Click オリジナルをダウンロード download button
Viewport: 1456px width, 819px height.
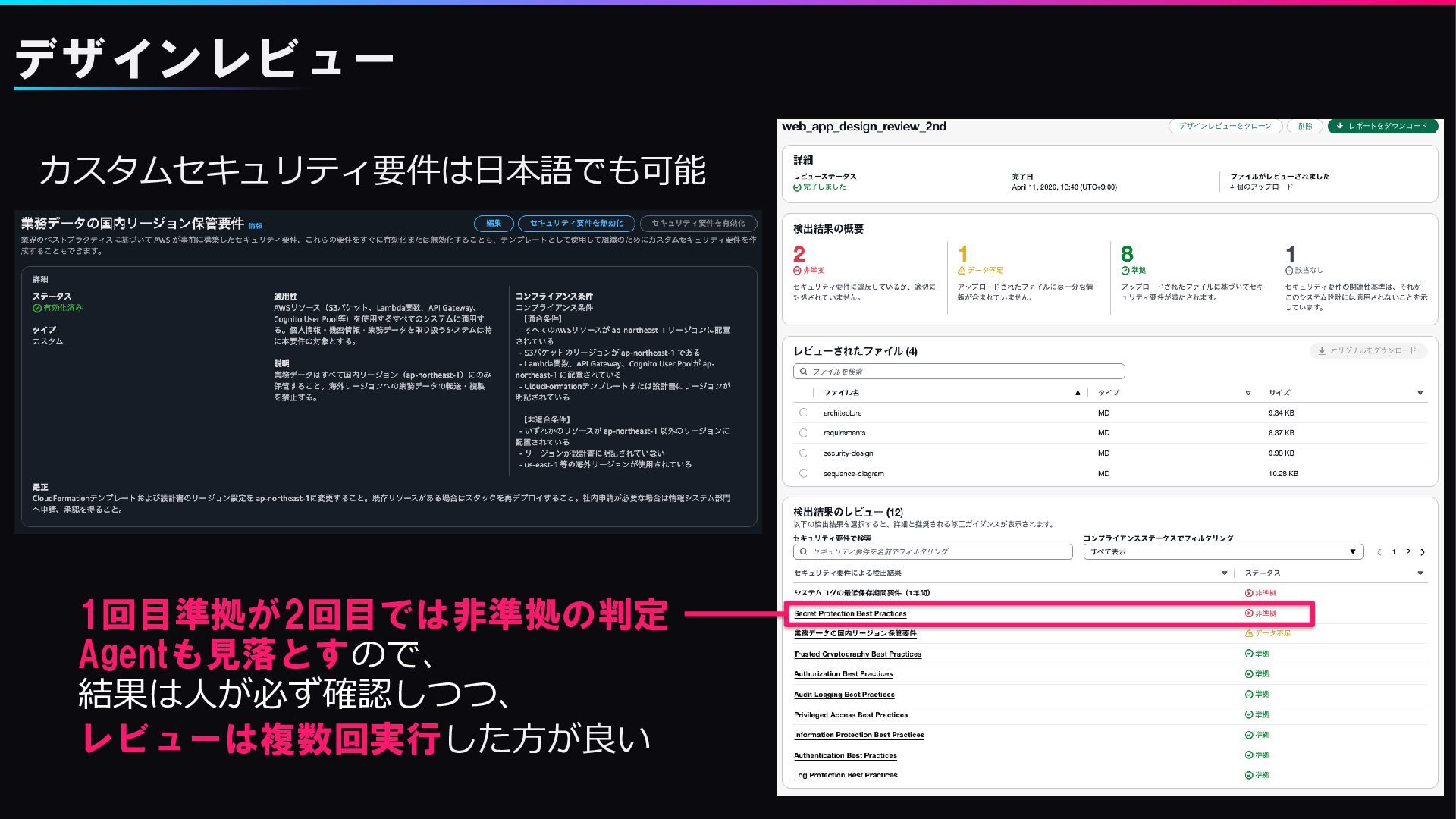tap(1368, 350)
